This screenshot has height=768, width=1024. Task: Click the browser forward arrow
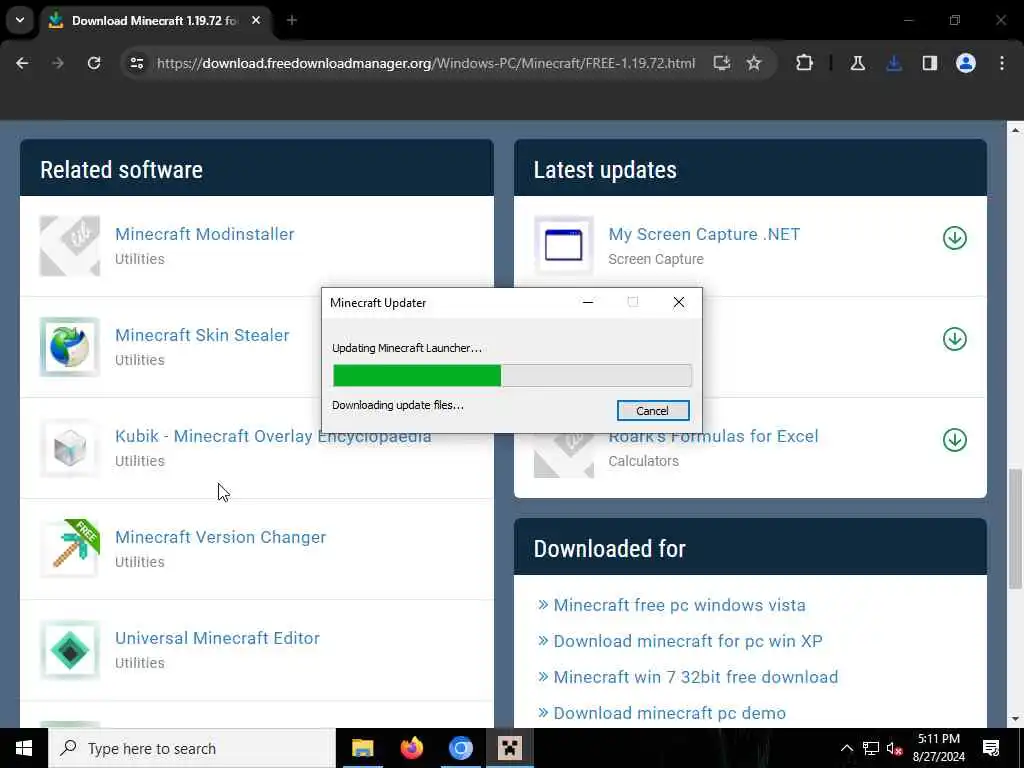(58, 63)
